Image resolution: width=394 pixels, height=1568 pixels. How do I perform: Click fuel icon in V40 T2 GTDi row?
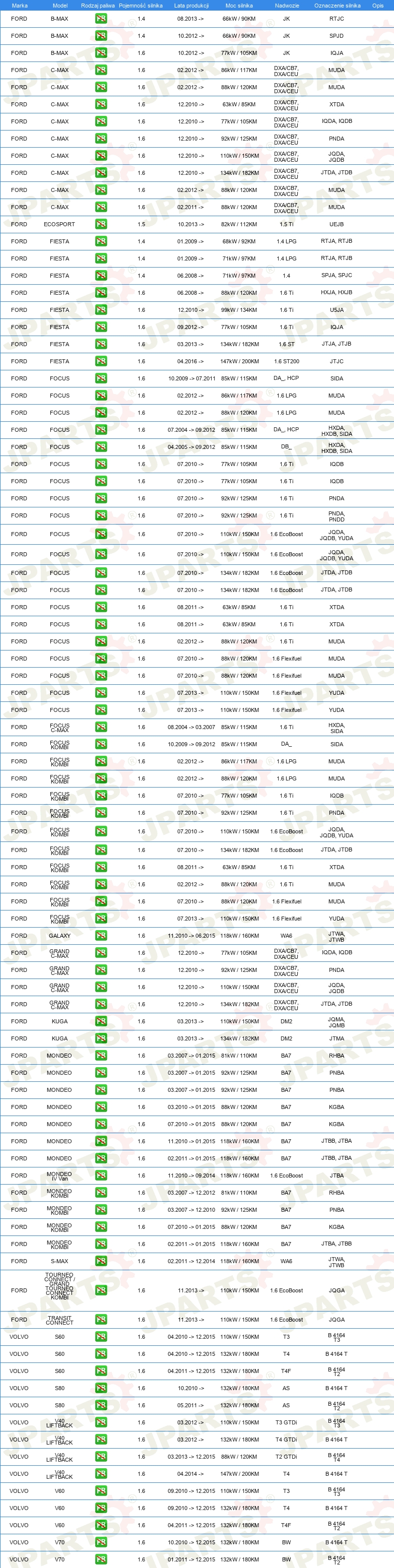pos(101,1457)
